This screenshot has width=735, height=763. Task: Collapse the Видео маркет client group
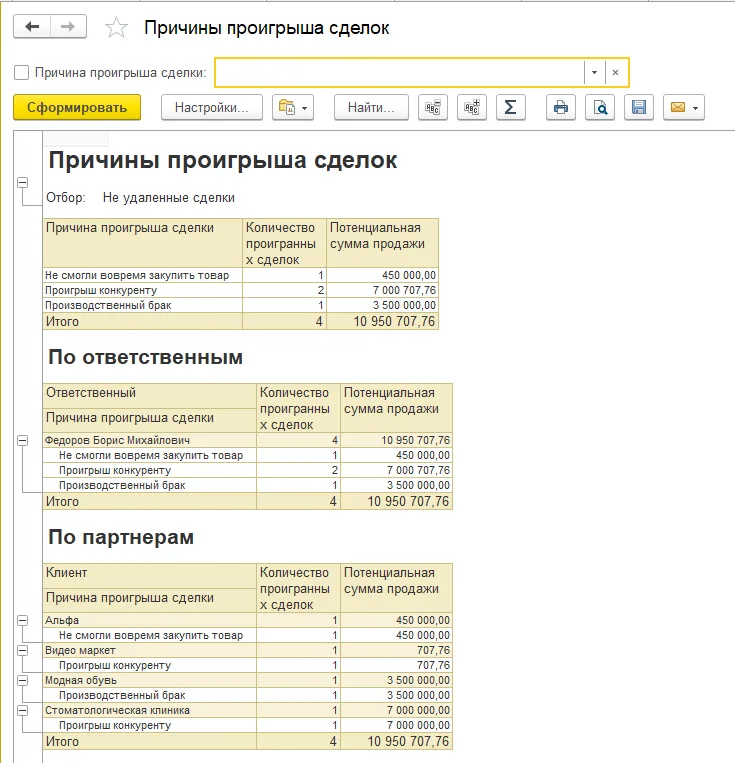click(x=22, y=651)
